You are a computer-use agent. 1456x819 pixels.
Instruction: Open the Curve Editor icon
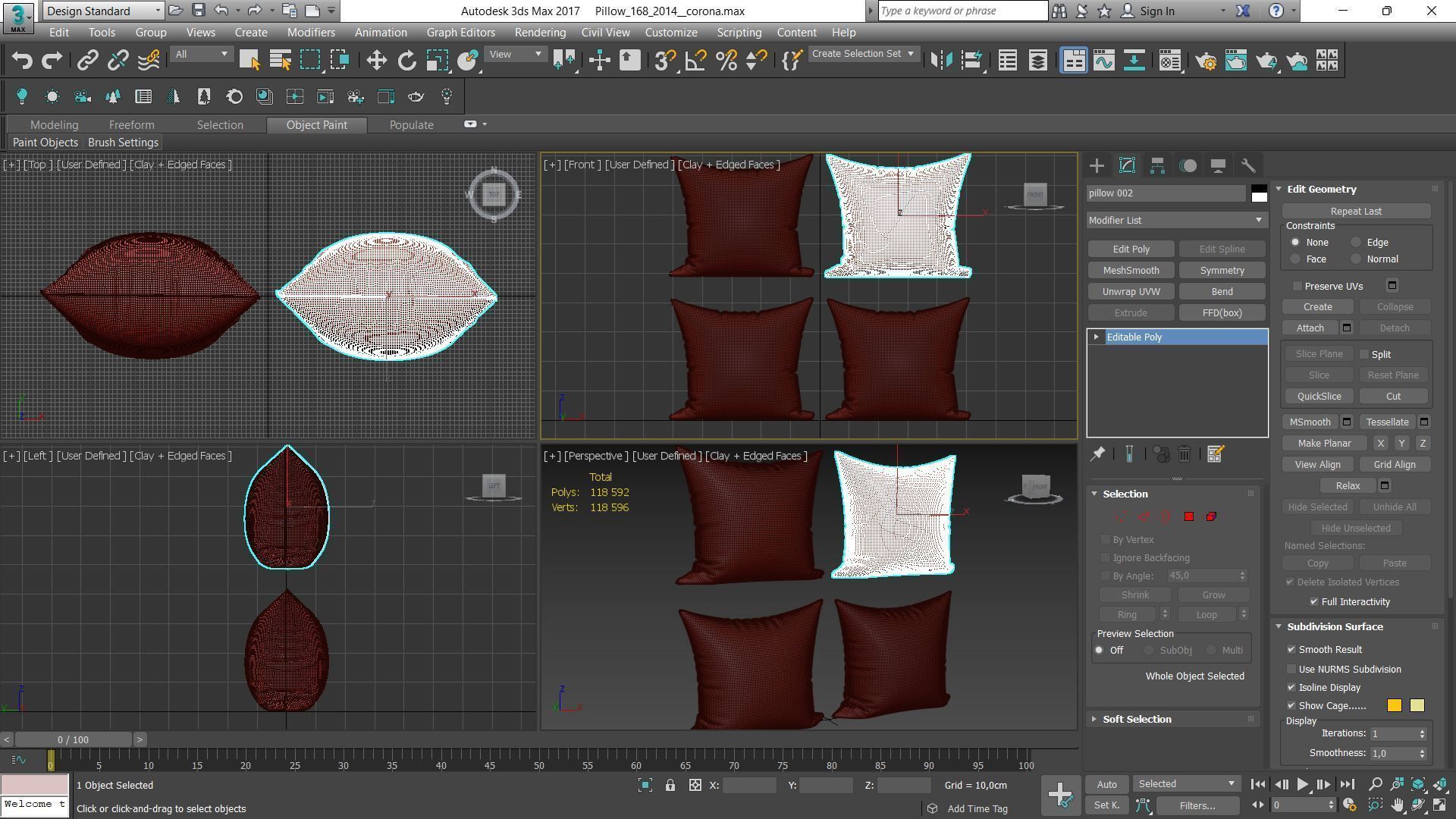(x=1104, y=61)
